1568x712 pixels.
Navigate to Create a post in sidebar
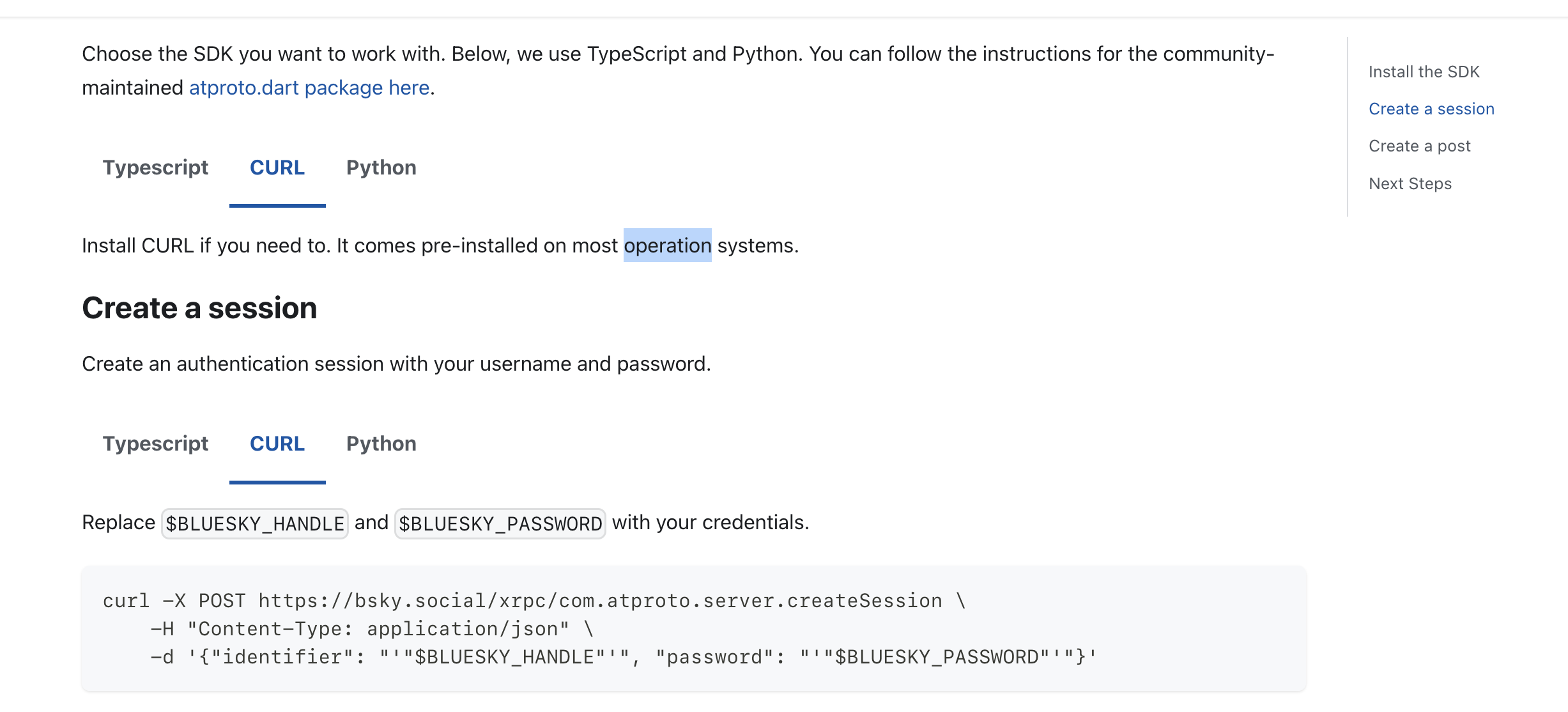click(1419, 146)
